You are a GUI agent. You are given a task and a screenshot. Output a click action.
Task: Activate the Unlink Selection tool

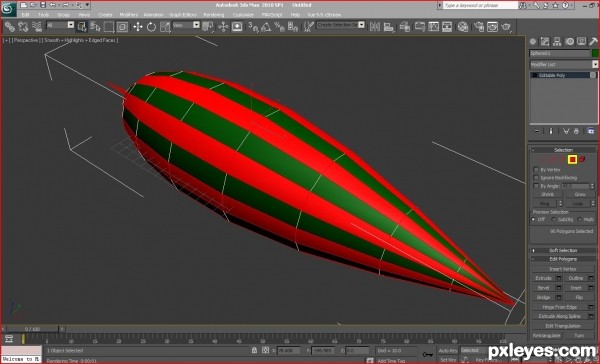[x=23, y=26]
